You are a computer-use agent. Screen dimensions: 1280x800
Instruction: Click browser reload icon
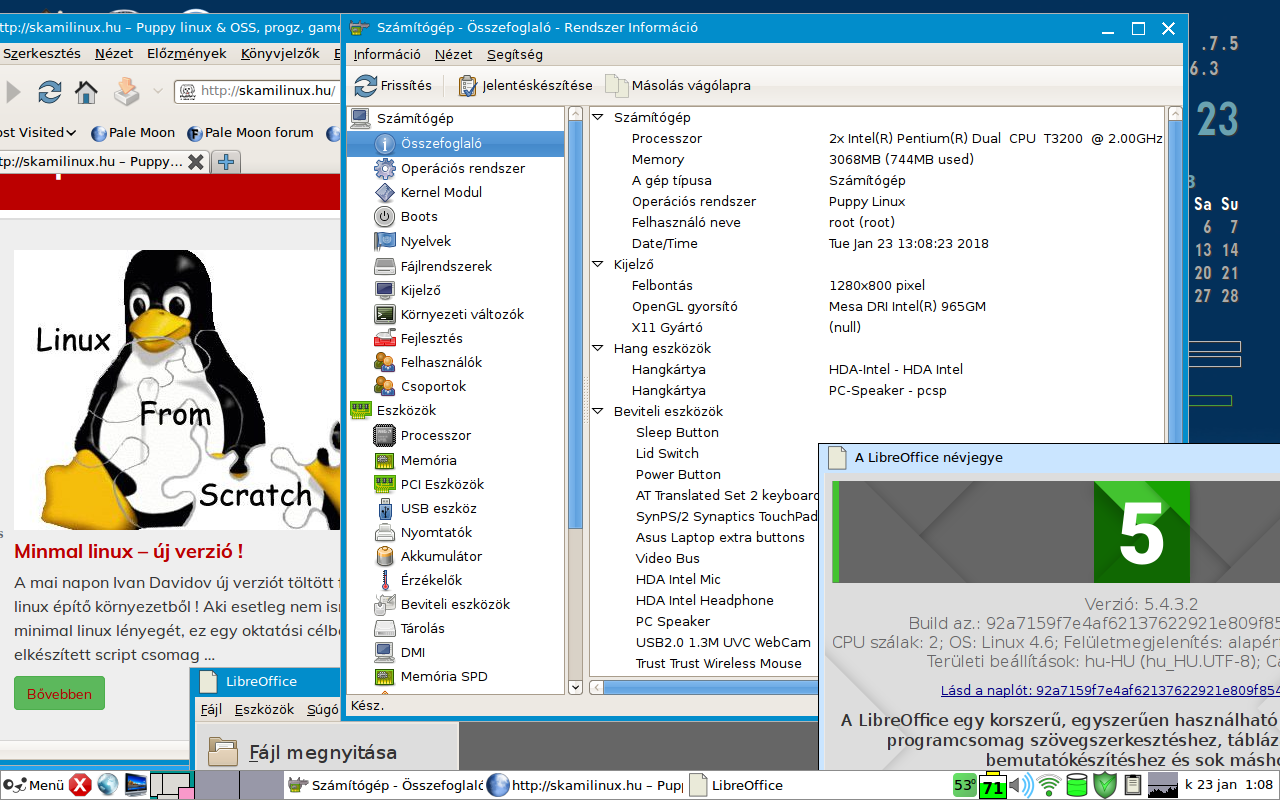pos(49,92)
